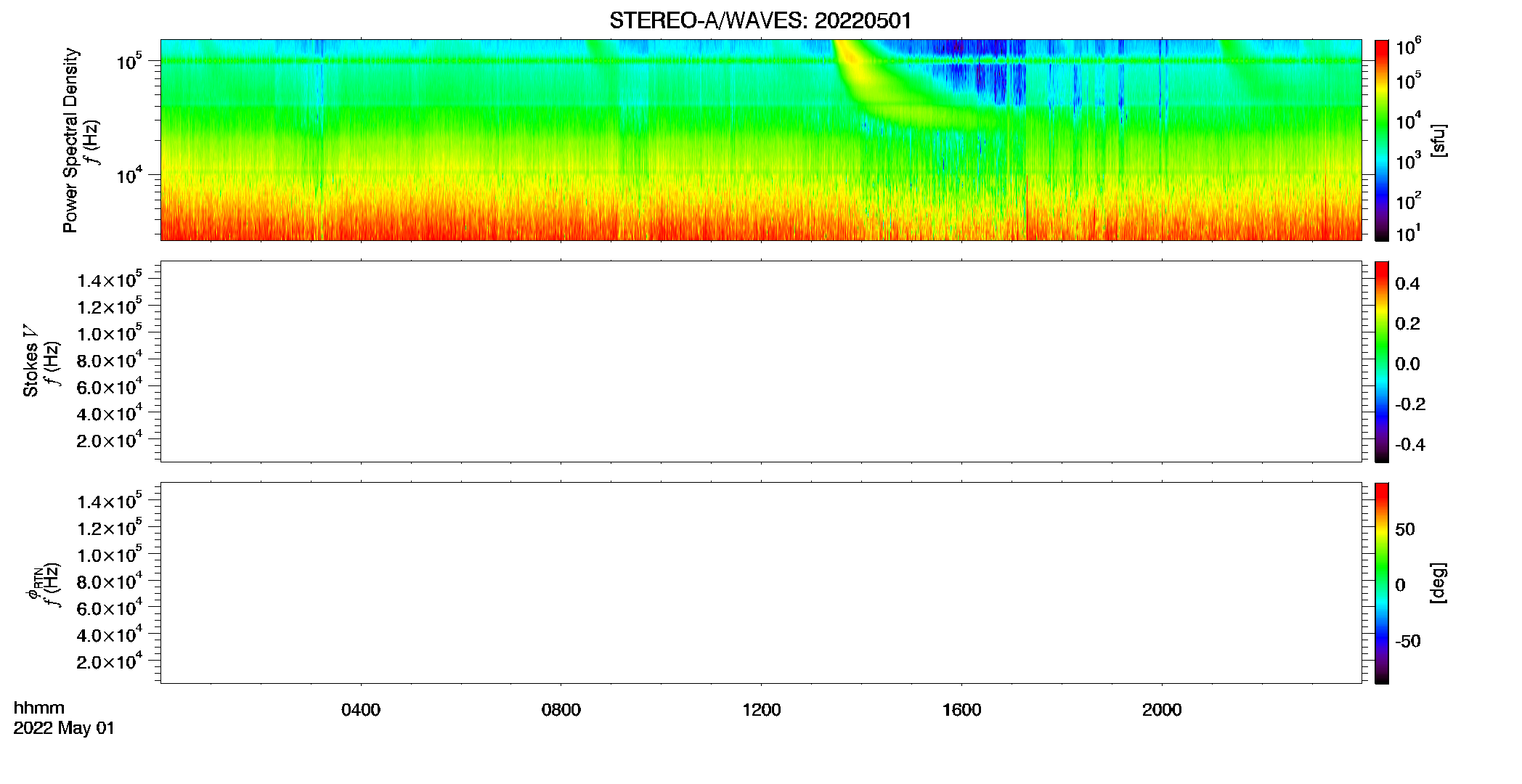
Task: Click the hhmm axis caption
Action: 39,709
